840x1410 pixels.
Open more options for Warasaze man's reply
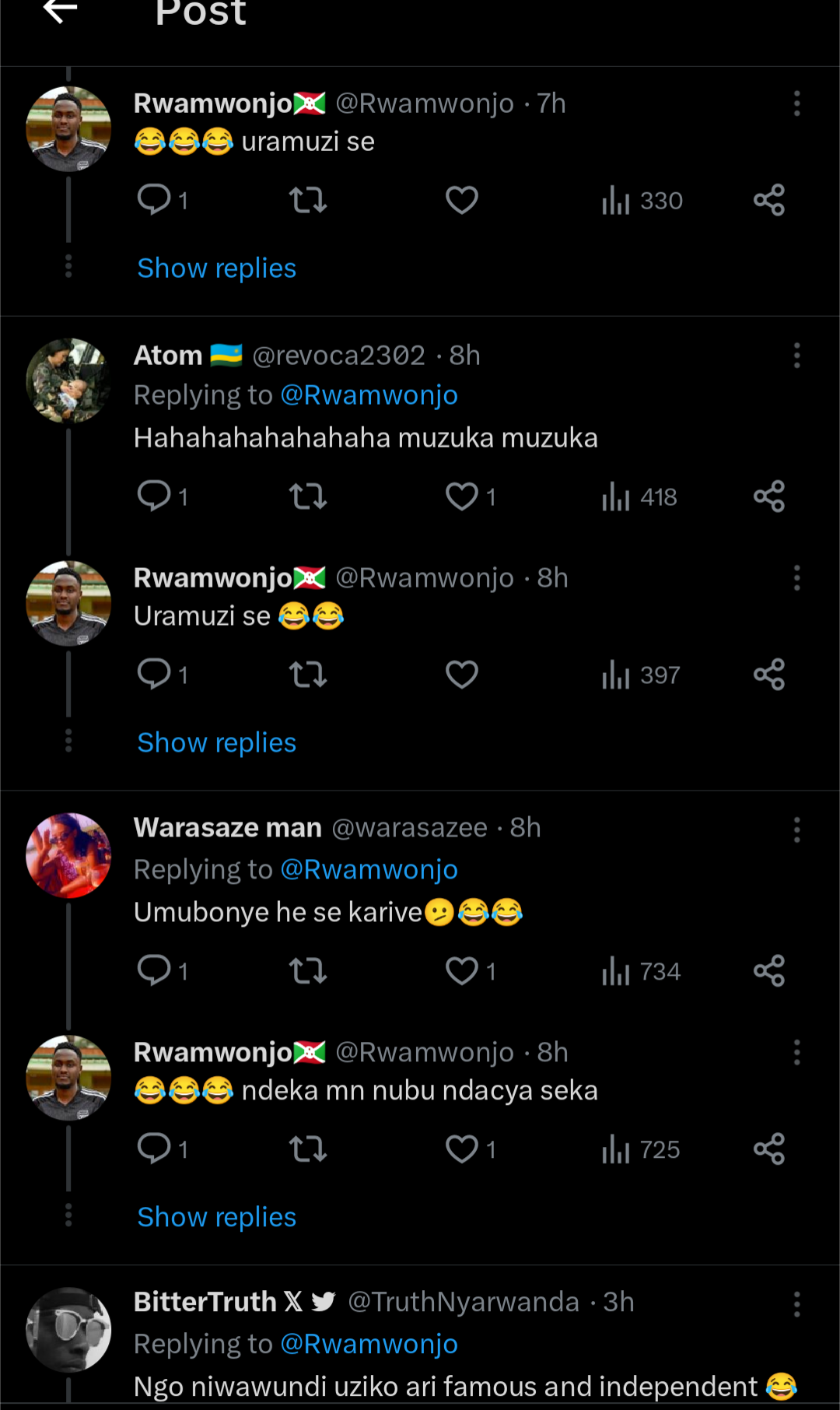click(796, 830)
